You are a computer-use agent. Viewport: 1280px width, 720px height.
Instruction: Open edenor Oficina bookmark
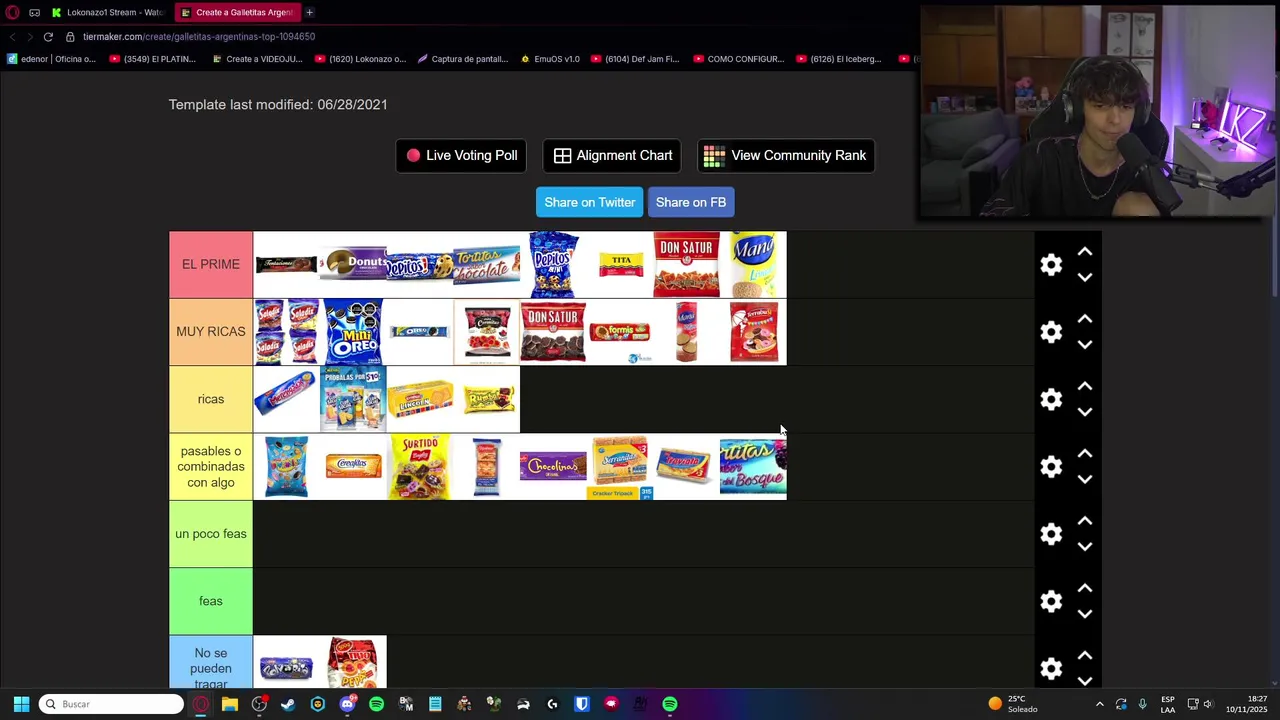52,59
